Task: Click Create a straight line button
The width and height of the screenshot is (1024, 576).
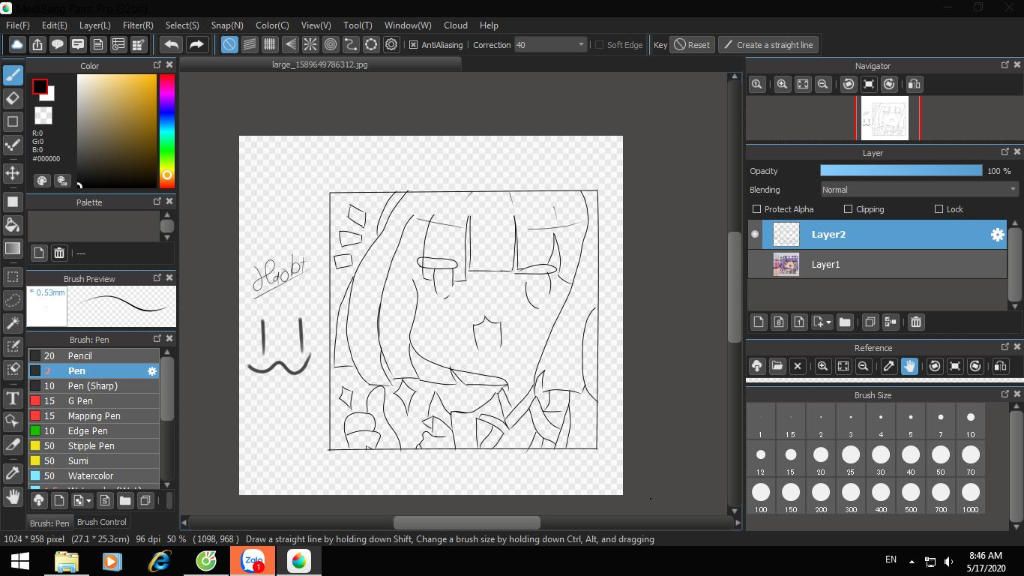Action: (x=769, y=45)
